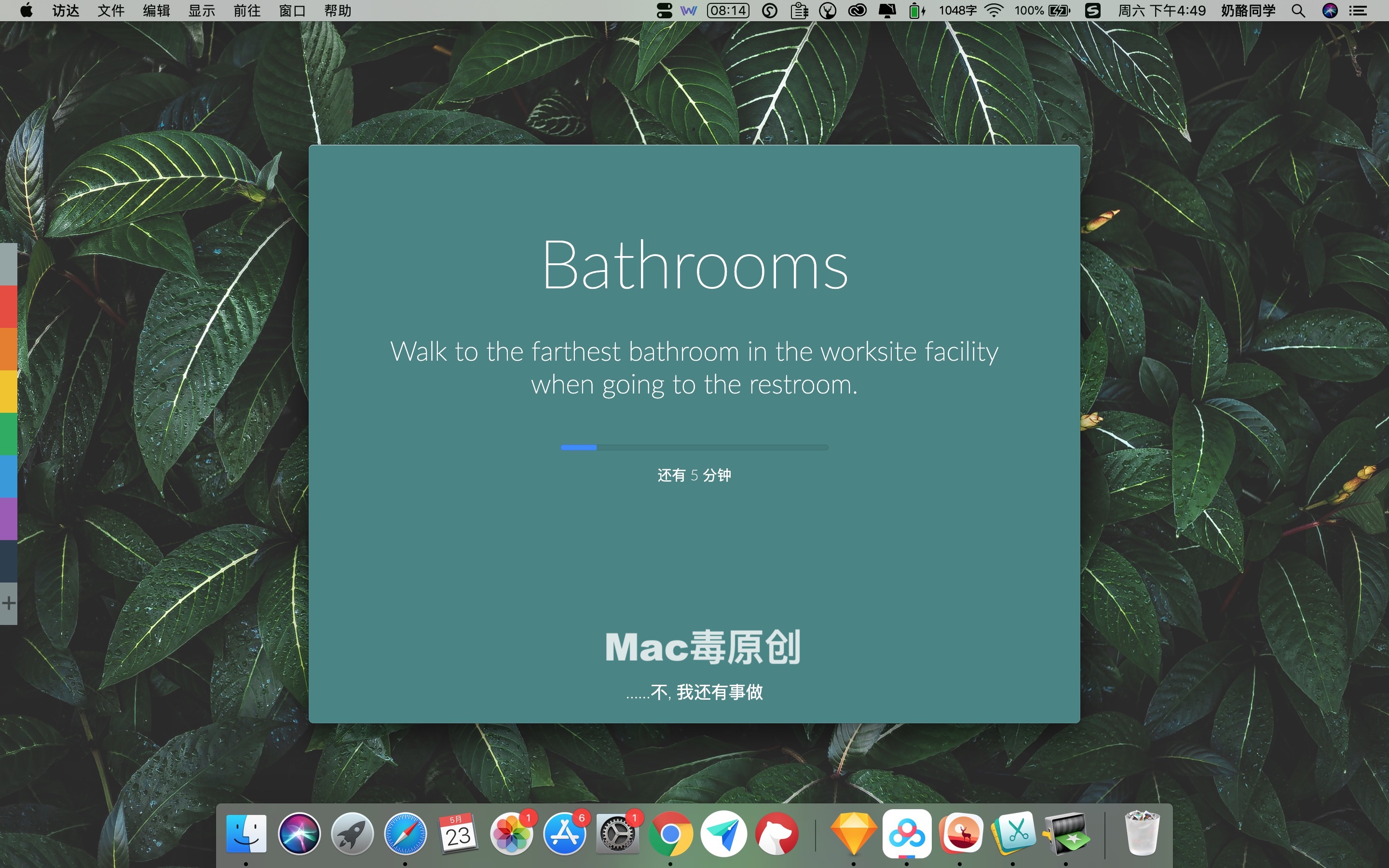Open the 窗口 menu
This screenshot has width=1389, height=868.
tap(292, 10)
